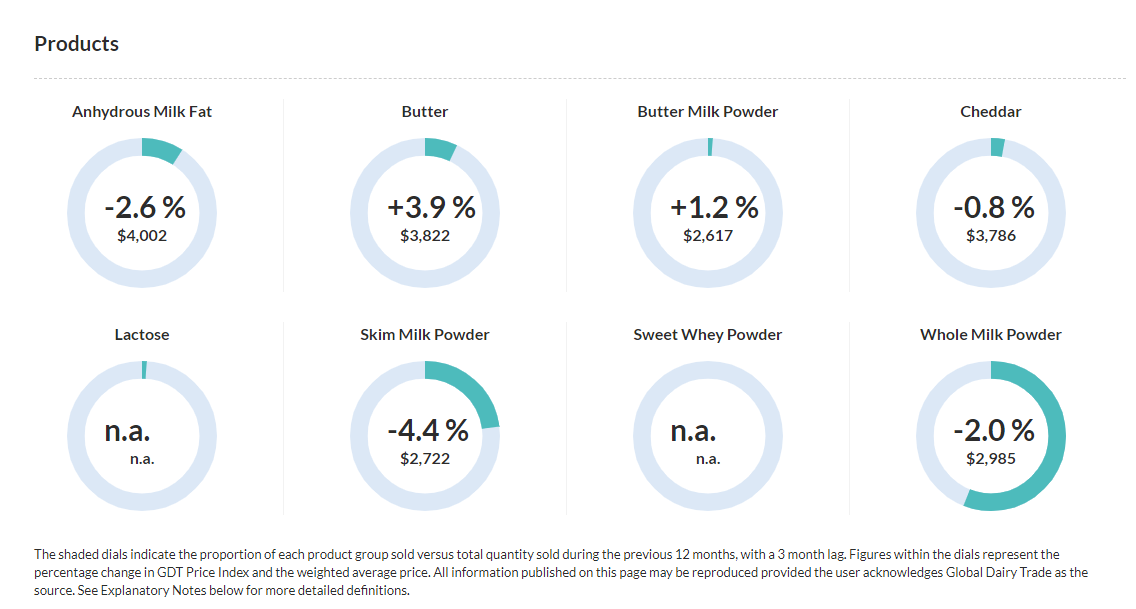Viewport: 1136px width, 609px height.
Task: Open the Whole Milk Powder title
Action: pyautogui.click(x=991, y=335)
